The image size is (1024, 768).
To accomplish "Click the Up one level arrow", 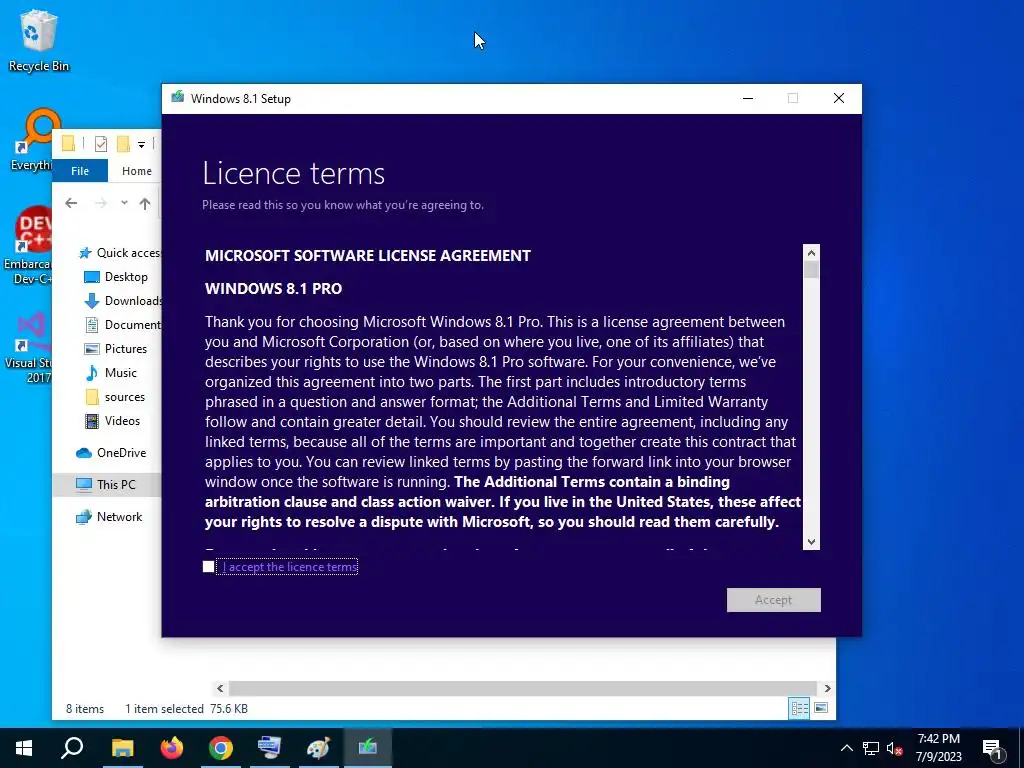I will pyautogui.click(x=145, y=203).
